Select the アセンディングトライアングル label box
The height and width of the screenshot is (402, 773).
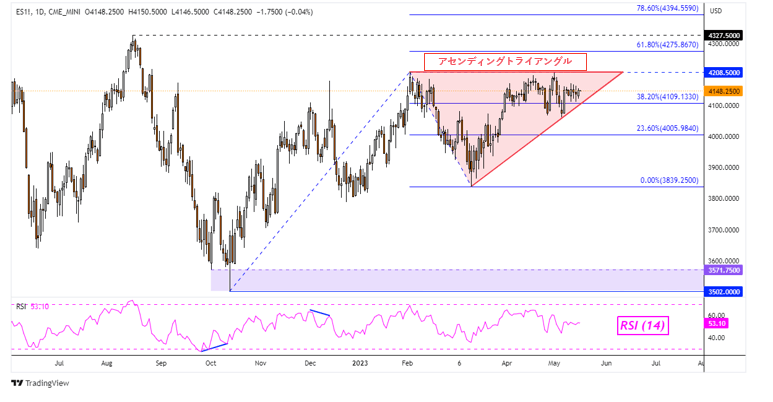(505, 62)
